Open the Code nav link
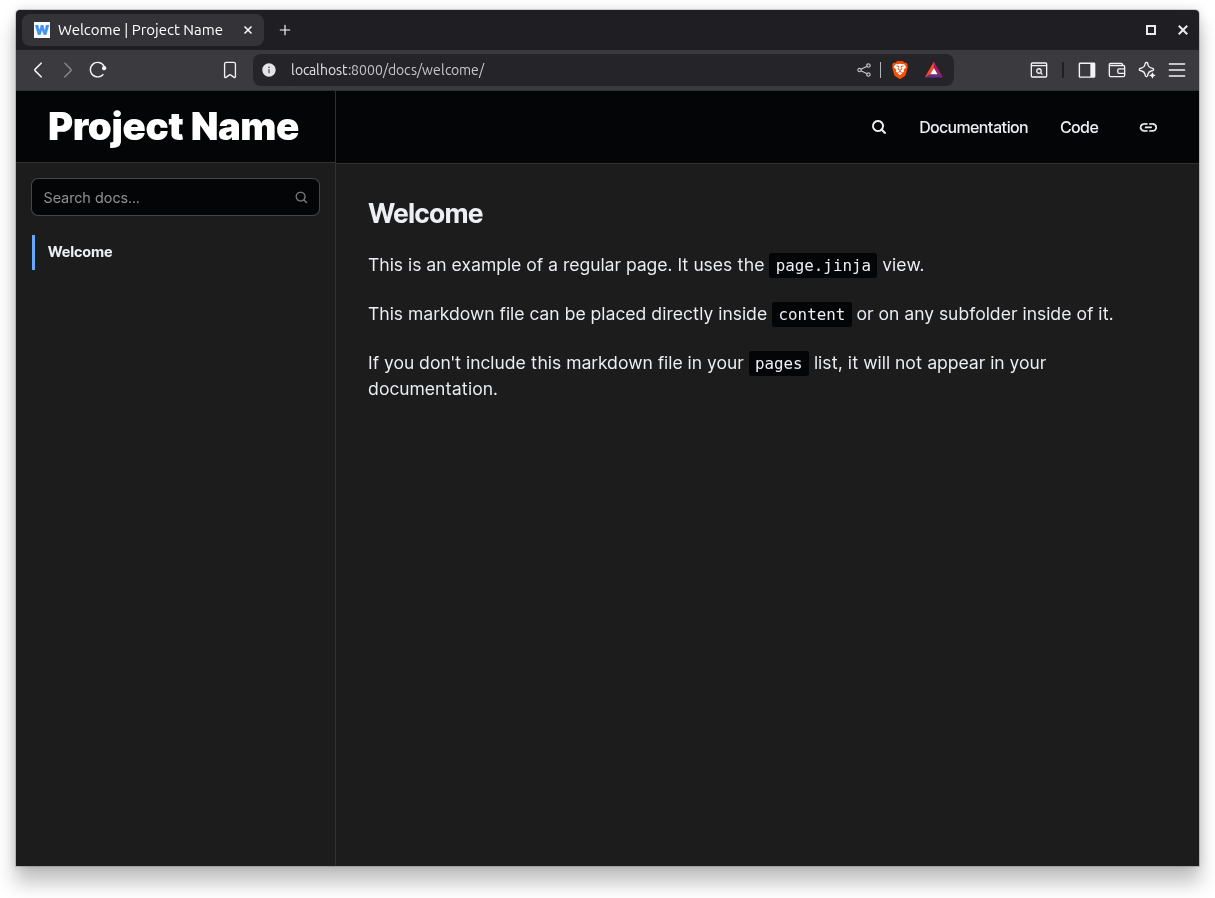 coord(1079,127)
